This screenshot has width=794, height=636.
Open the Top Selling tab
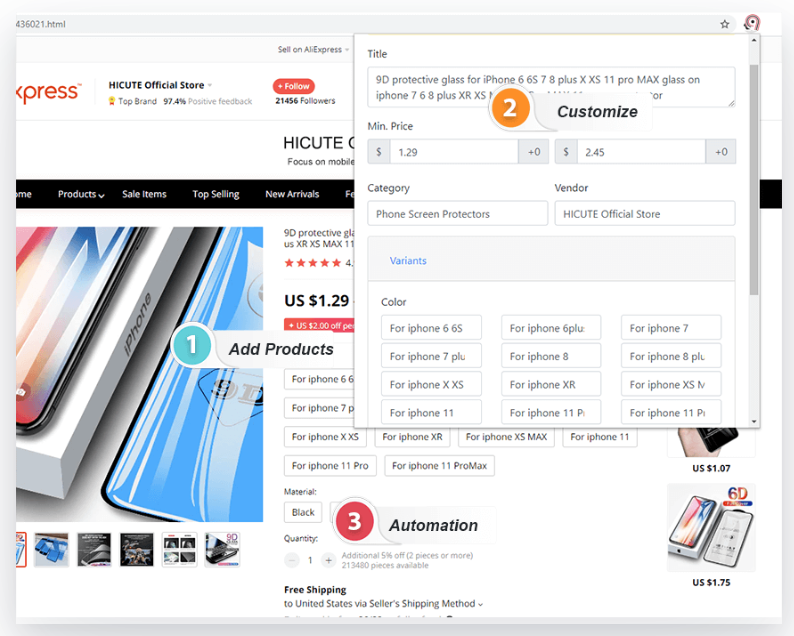(x=216, y=194)
